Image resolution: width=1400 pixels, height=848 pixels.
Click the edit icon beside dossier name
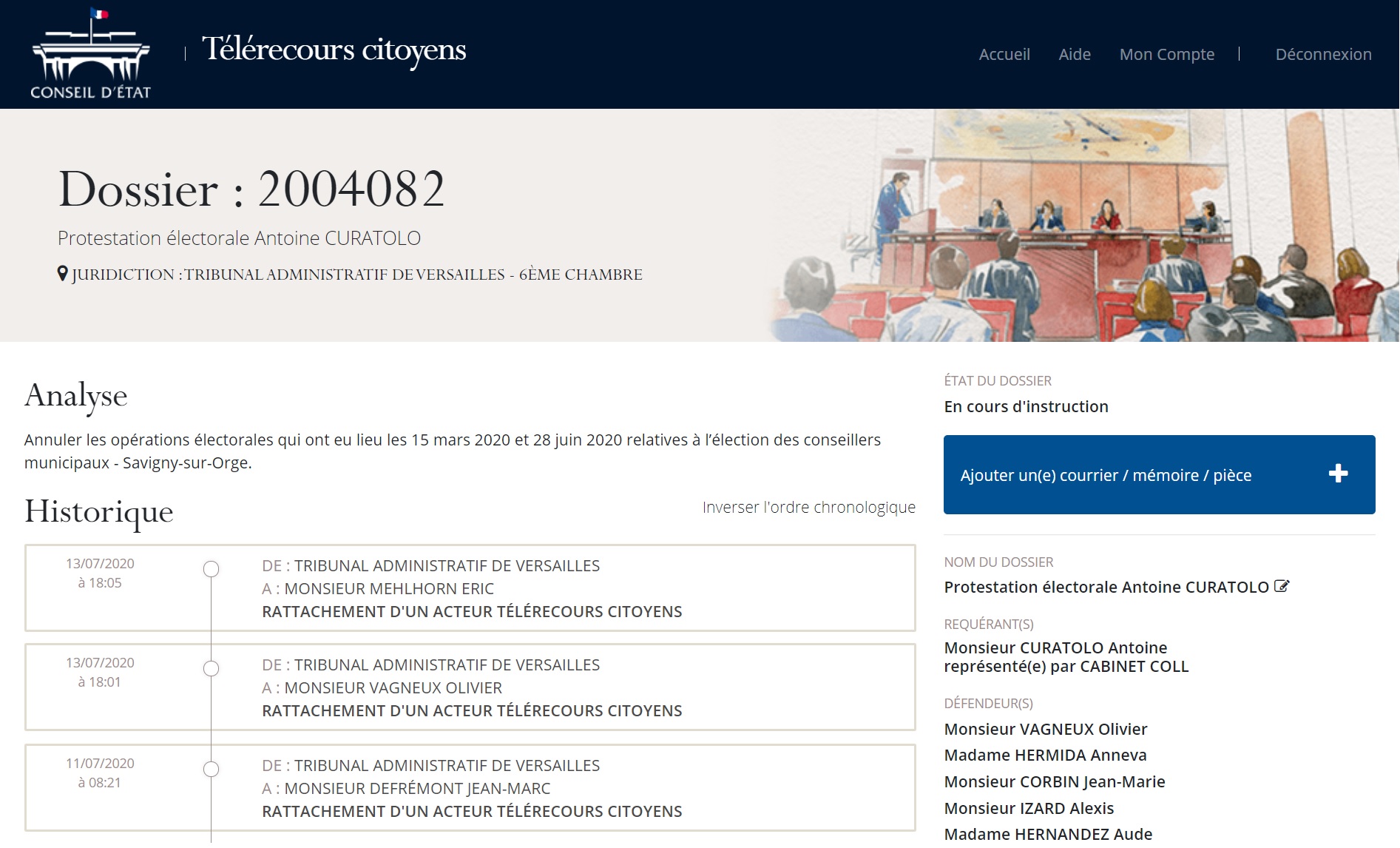tap(1282, 587)
